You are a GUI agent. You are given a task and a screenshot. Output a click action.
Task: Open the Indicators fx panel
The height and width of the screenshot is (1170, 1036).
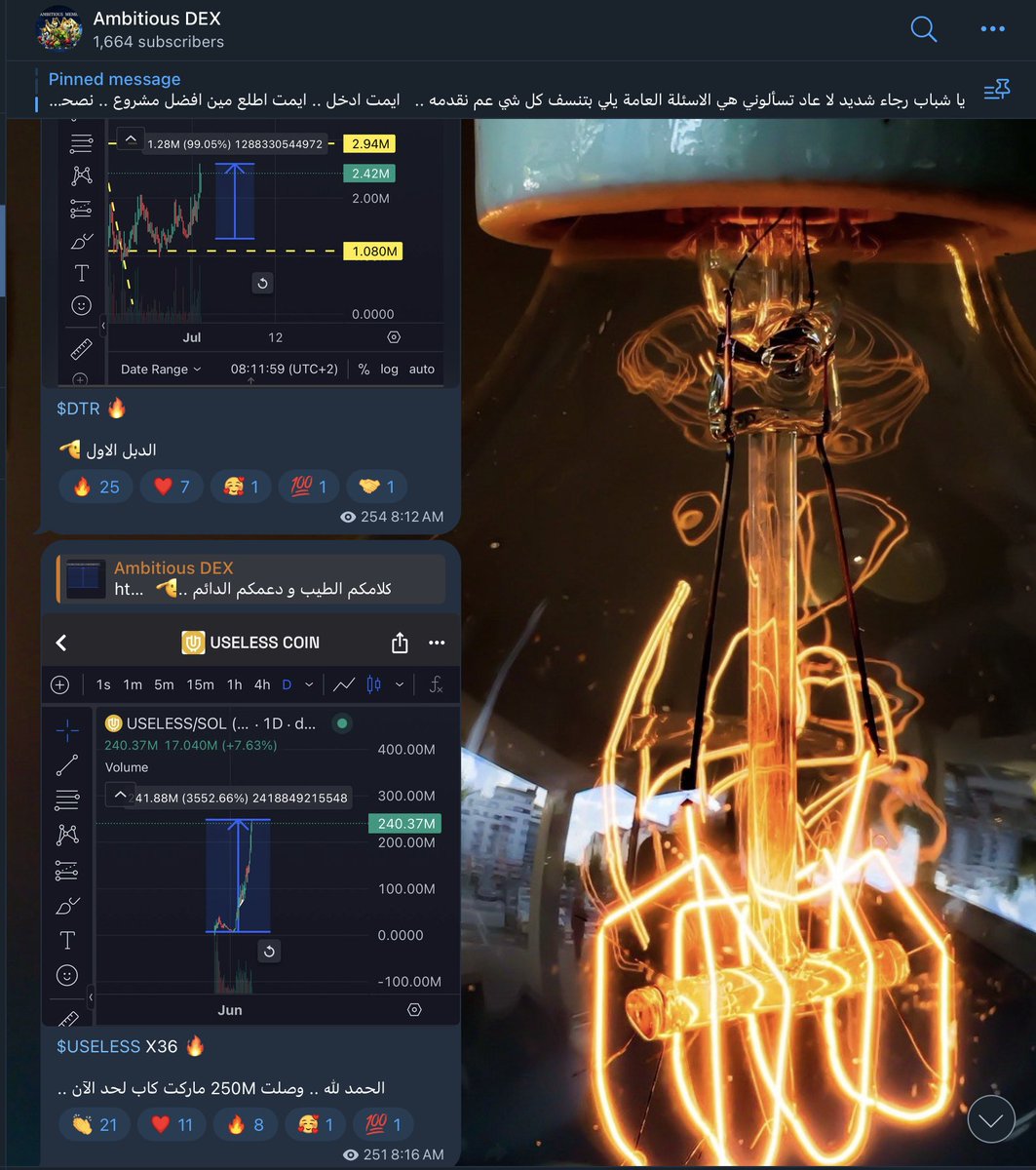pos(436,683)
